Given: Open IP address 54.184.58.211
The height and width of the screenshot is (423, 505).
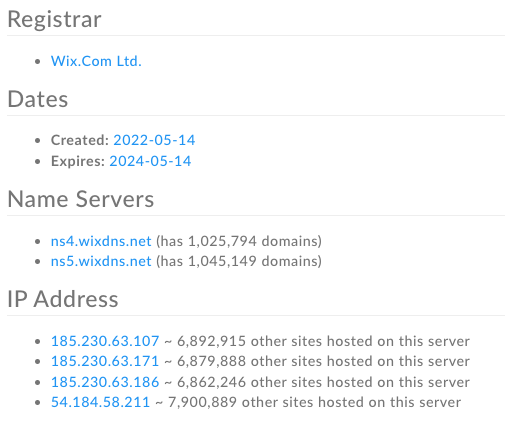Looking at the screenshot, I should [100, 402].
